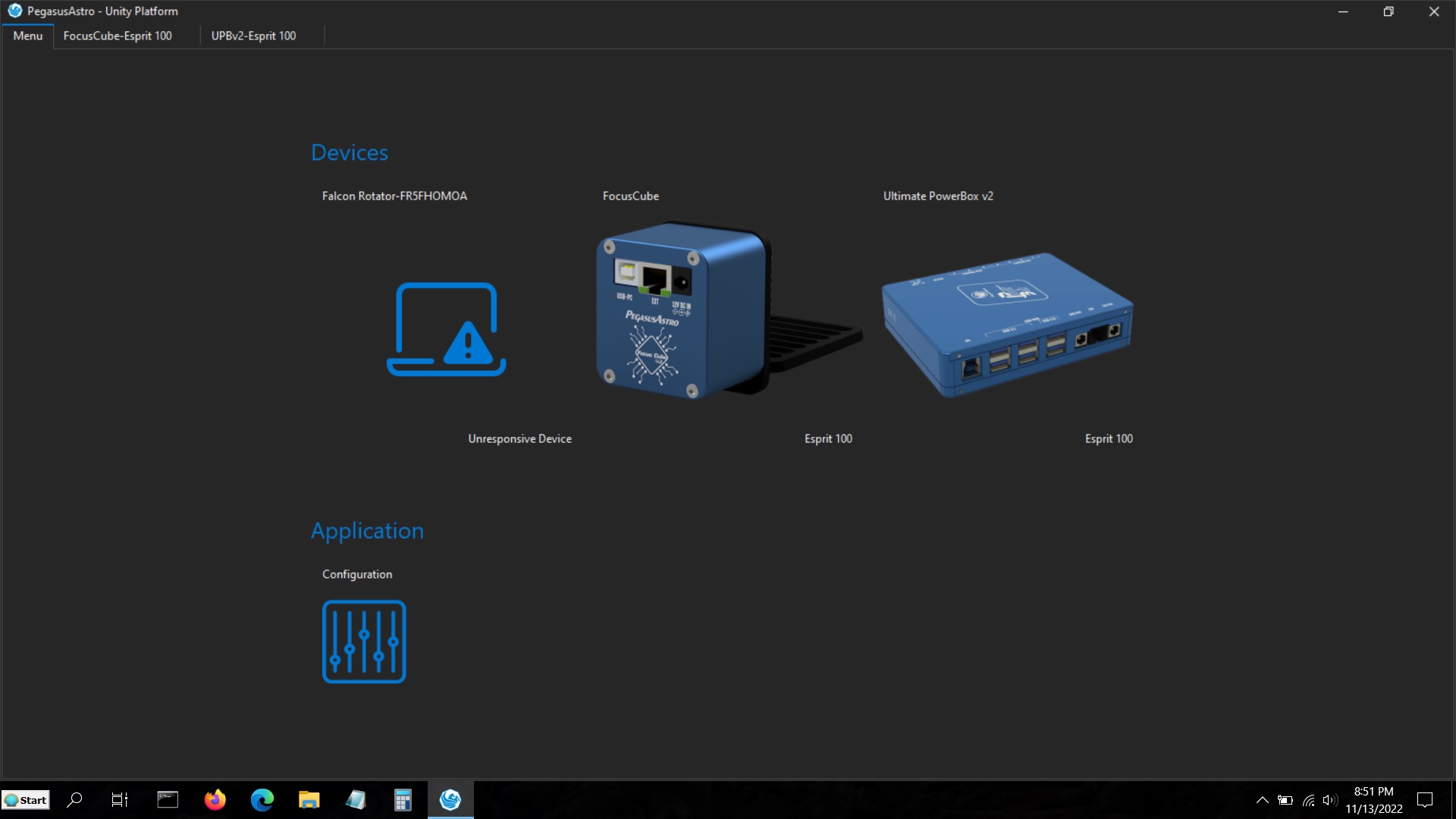1456x819 pixels.
Task: Open the volume speaker tray icon
Action: 1329,800
